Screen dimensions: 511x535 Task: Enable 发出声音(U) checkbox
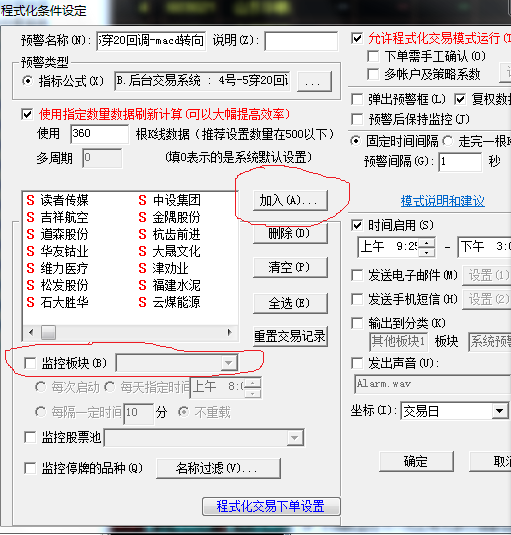pyautogui.click(x=357, y=363)
